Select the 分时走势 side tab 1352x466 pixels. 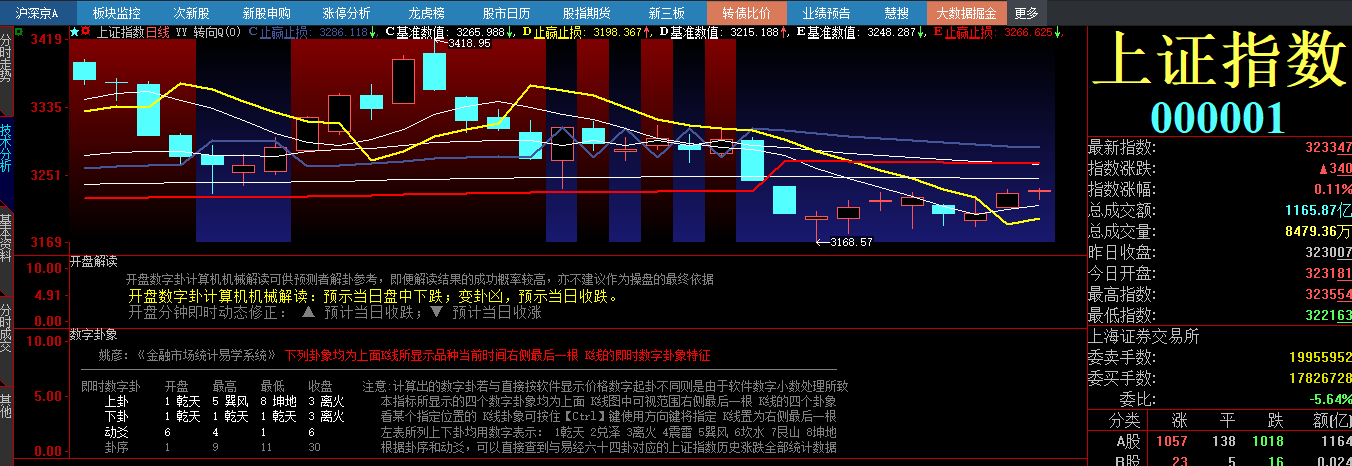tap(6, 62)
